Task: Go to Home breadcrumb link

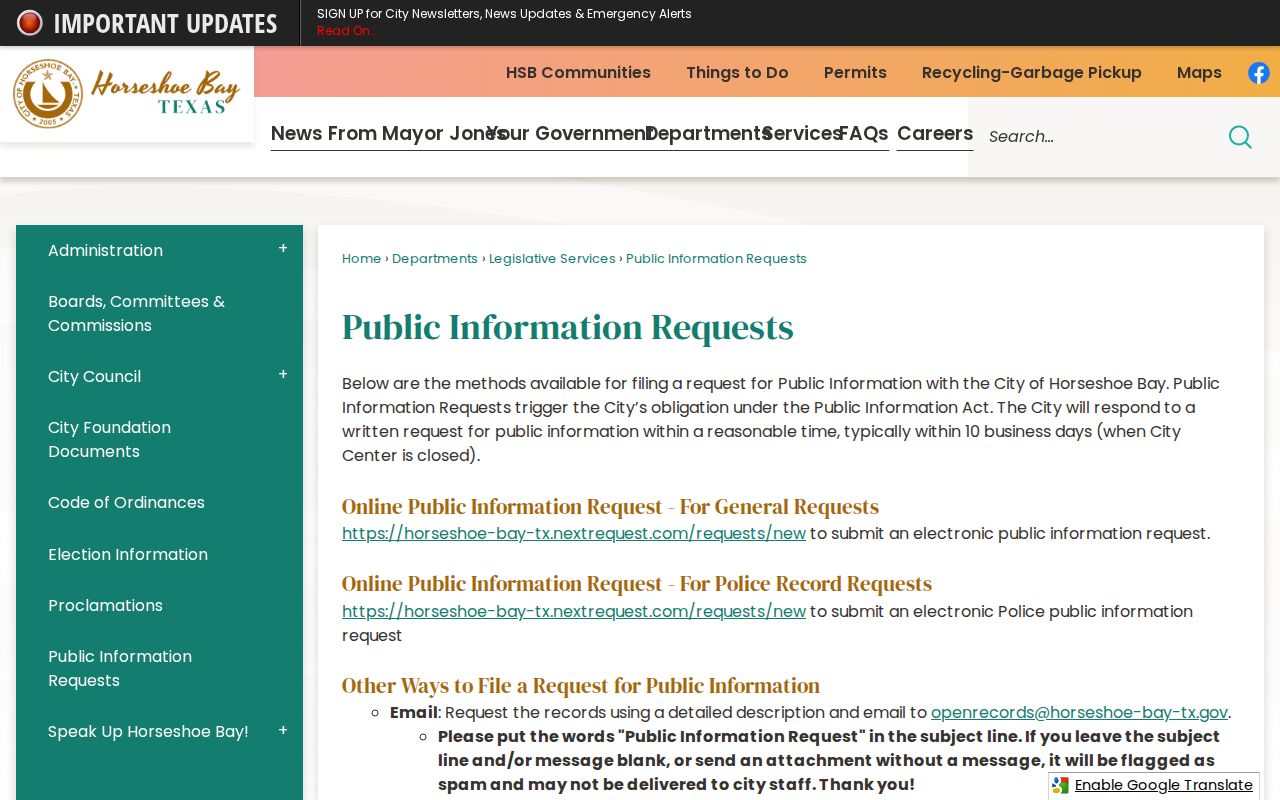Action: pos(361,259)
